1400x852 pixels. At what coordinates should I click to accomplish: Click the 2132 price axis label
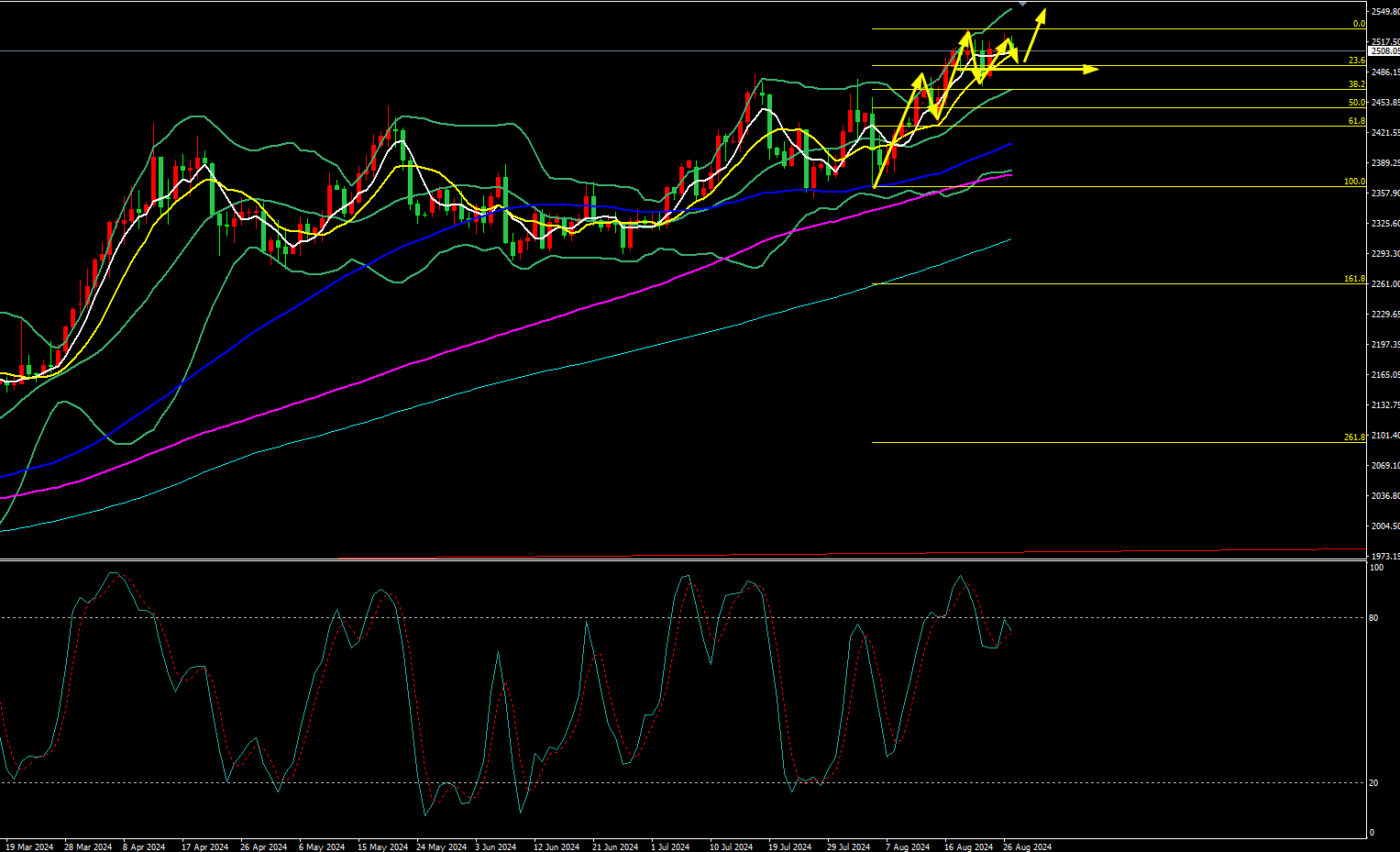tap(1385, 405)
